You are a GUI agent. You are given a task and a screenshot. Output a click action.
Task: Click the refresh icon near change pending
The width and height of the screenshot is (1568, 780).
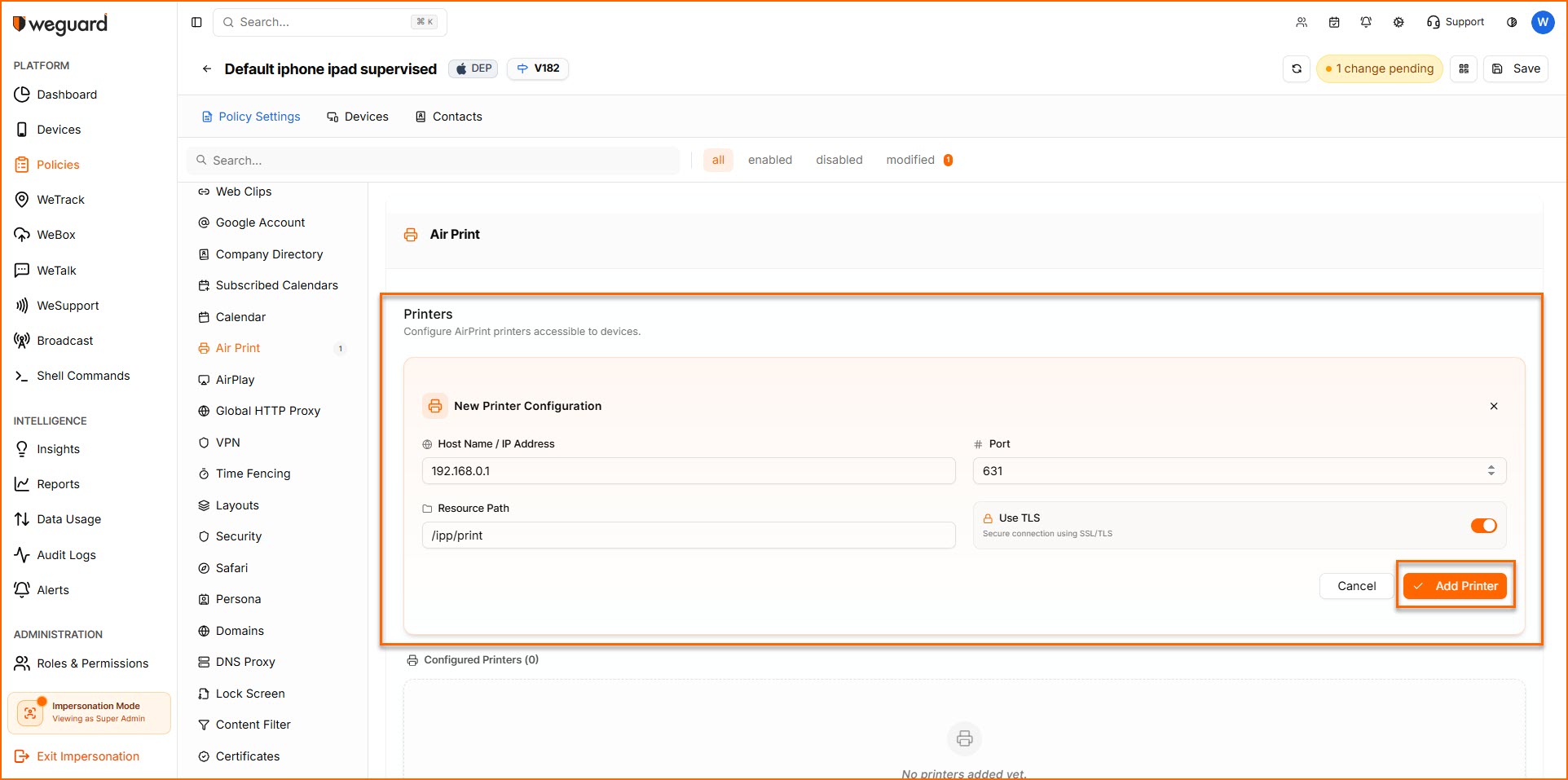click(x=1296, y=69)
